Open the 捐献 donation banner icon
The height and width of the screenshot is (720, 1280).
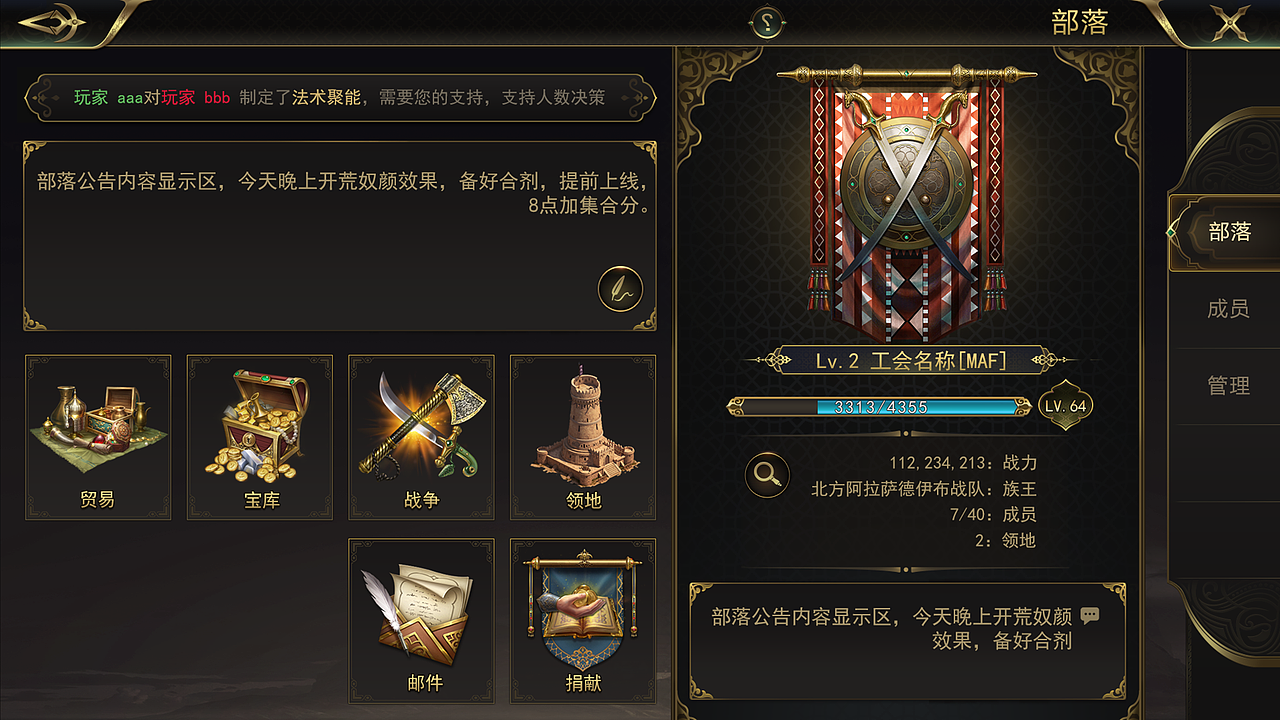tap(583, 621)
